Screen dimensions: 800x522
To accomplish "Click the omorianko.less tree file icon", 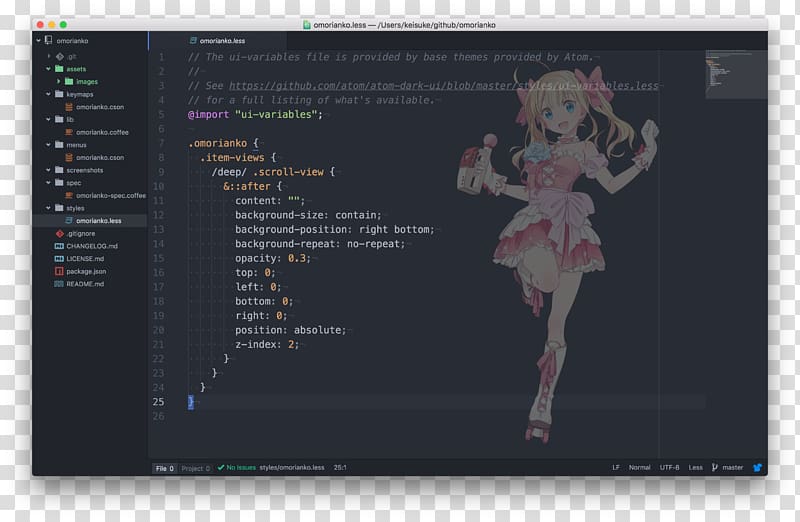I will coord(69,220).
